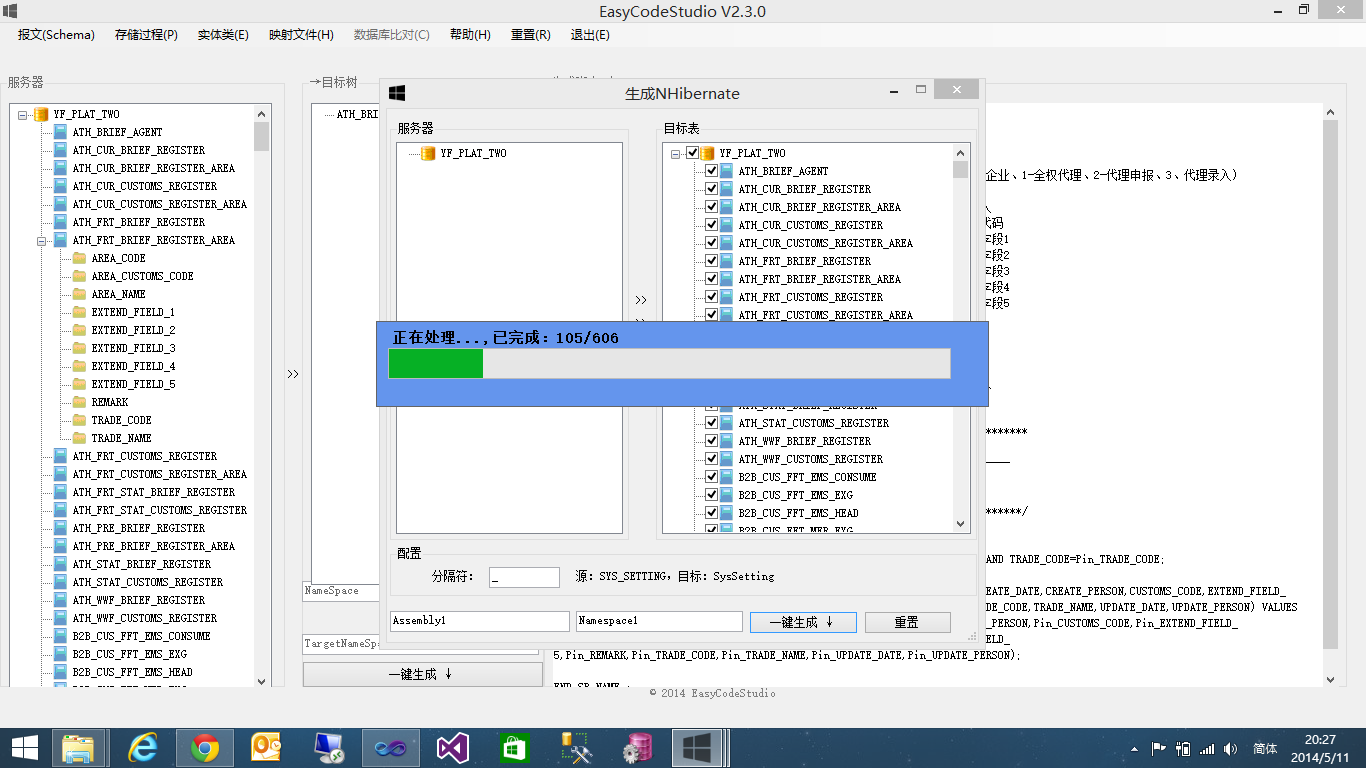Uncheck the YF_PLAT_TWO root checkbox in target tree
This screenshot has width=1366, height=768.
click(693, 153)
